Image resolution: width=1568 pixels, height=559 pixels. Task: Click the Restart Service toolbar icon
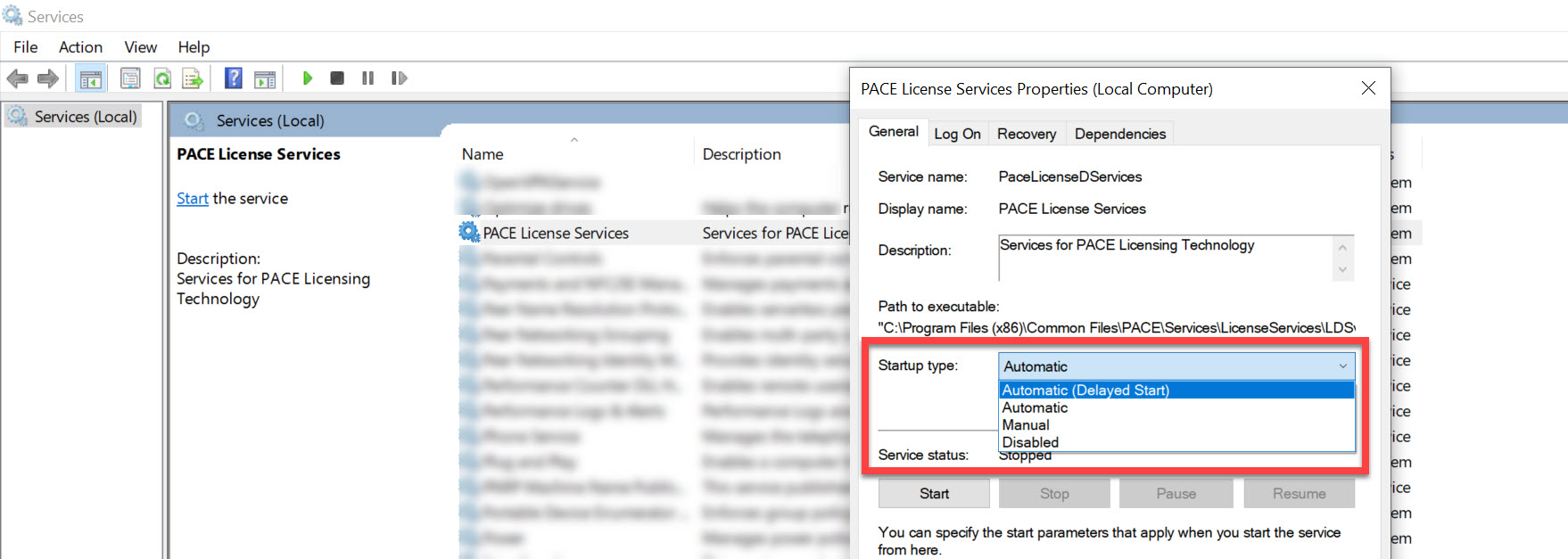pos(399,78)
